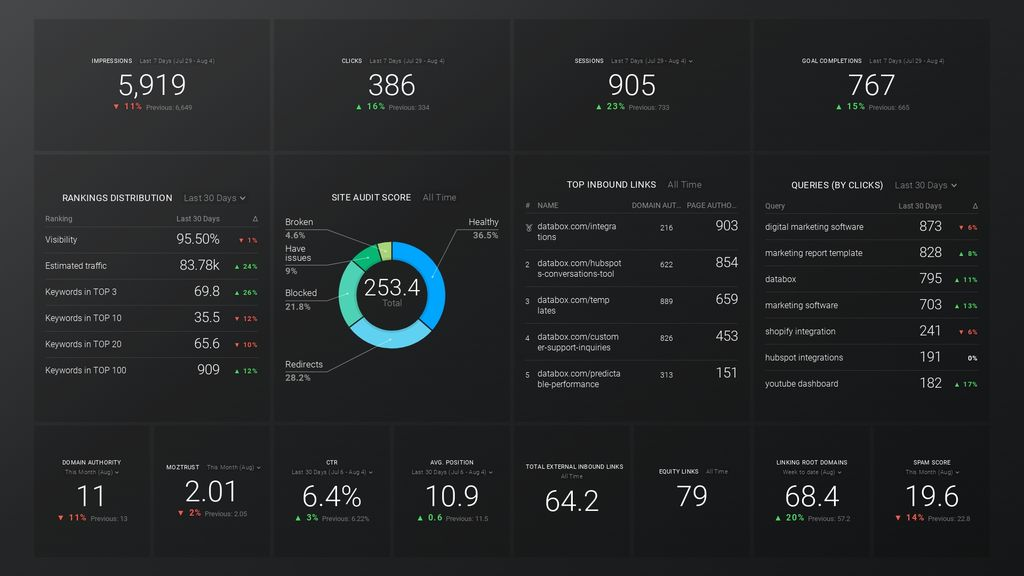Open the Sessions date range dropdown
The image size is (1024, 576).
(651, 61)
